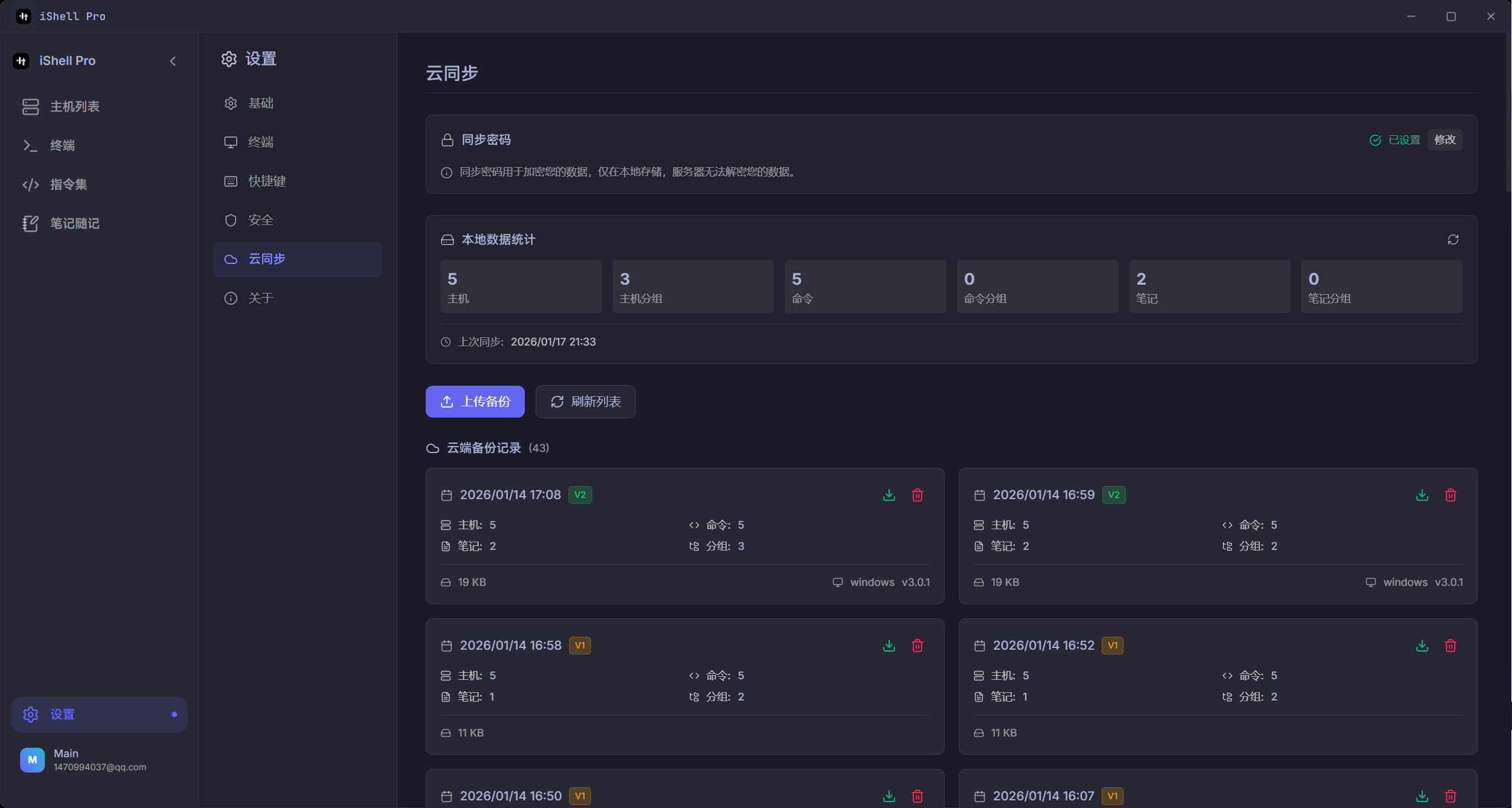
Task: Click the 11 KB size on 16:58 backup
Action: (471, 733)
